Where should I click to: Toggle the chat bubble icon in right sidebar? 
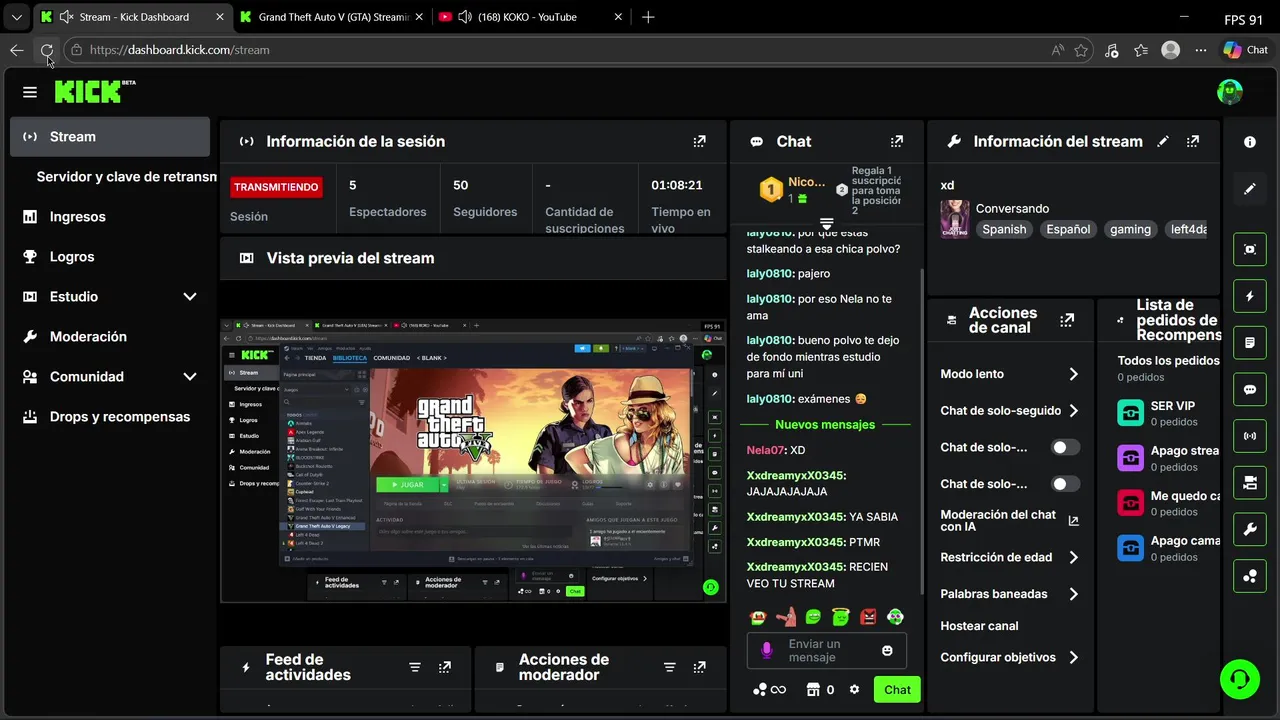pos(1250,390)
